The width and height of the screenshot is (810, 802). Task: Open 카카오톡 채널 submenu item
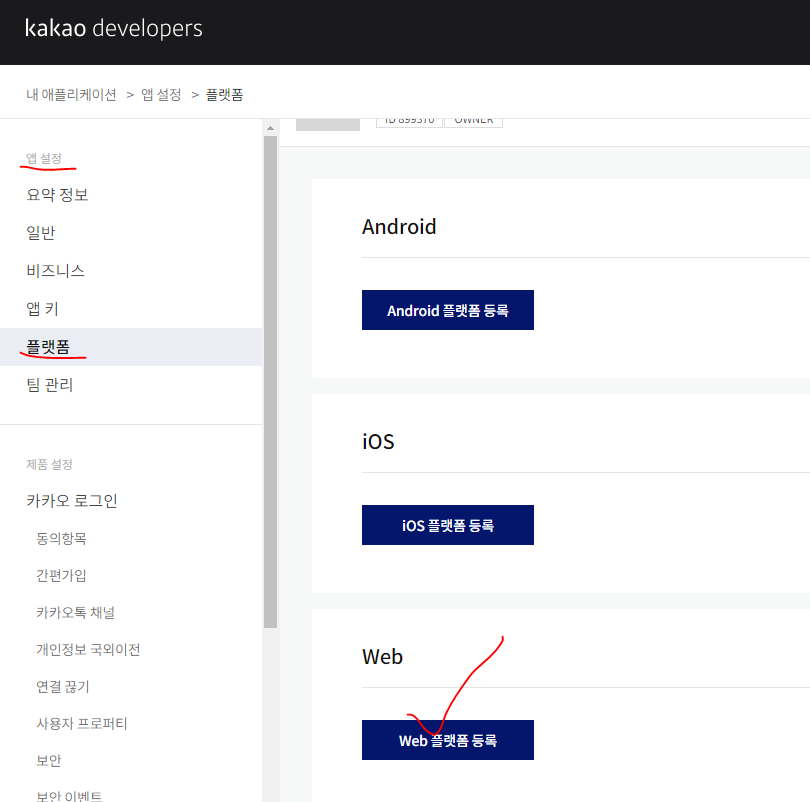pos(75,612)
